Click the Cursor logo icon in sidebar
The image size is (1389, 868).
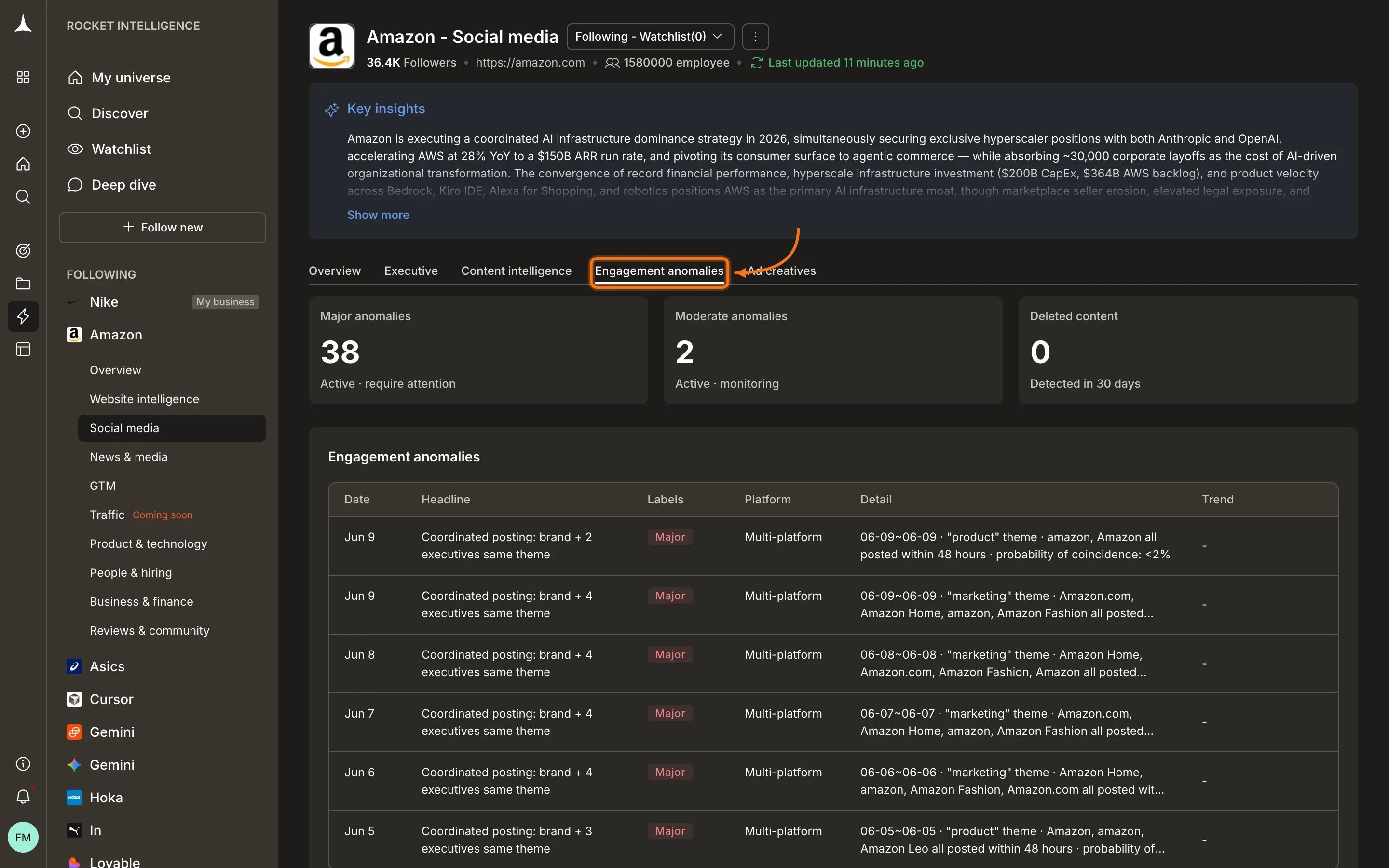pos(74,699)
